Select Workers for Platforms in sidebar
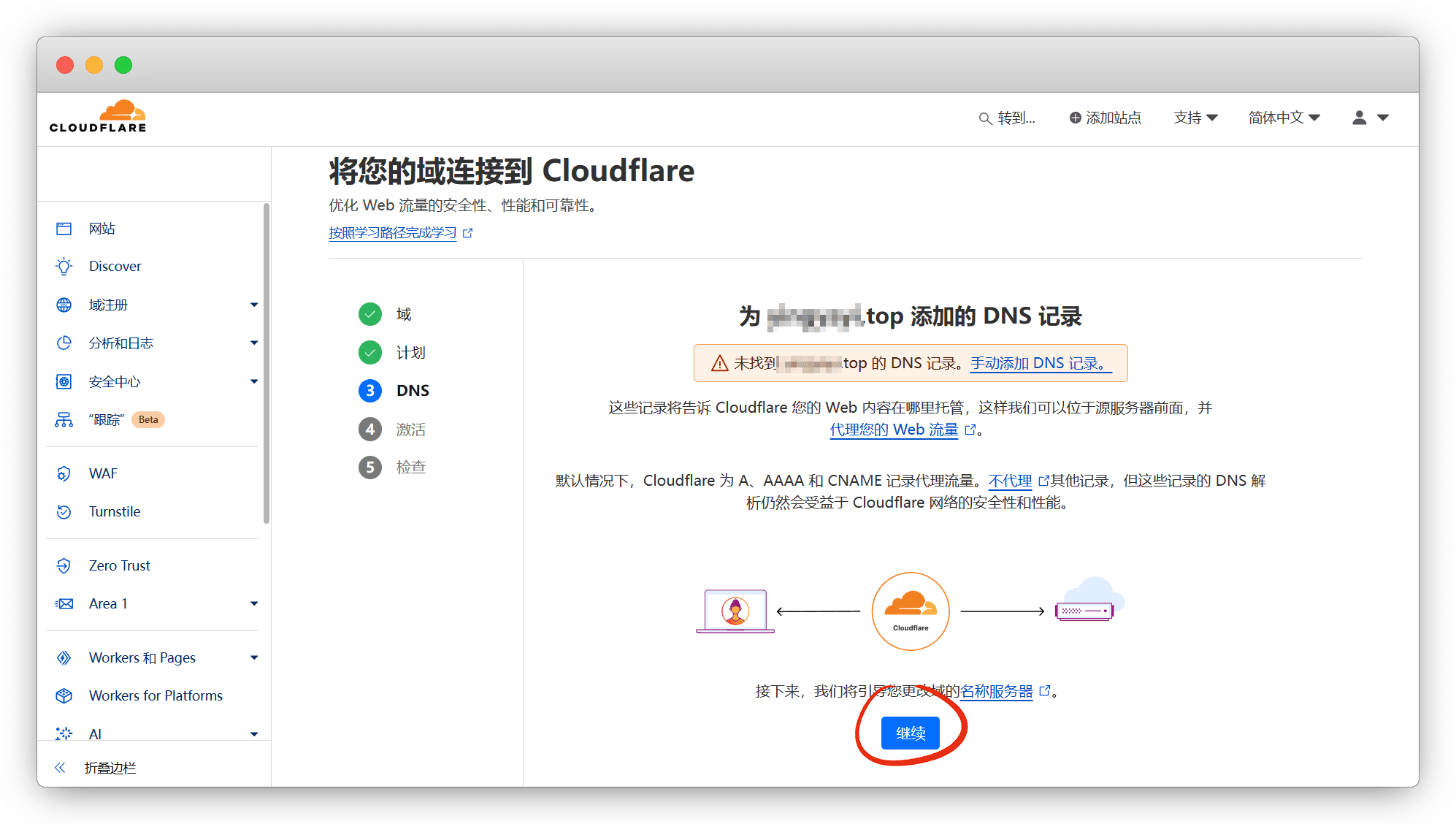The image size is (1456, 824). 154,695
